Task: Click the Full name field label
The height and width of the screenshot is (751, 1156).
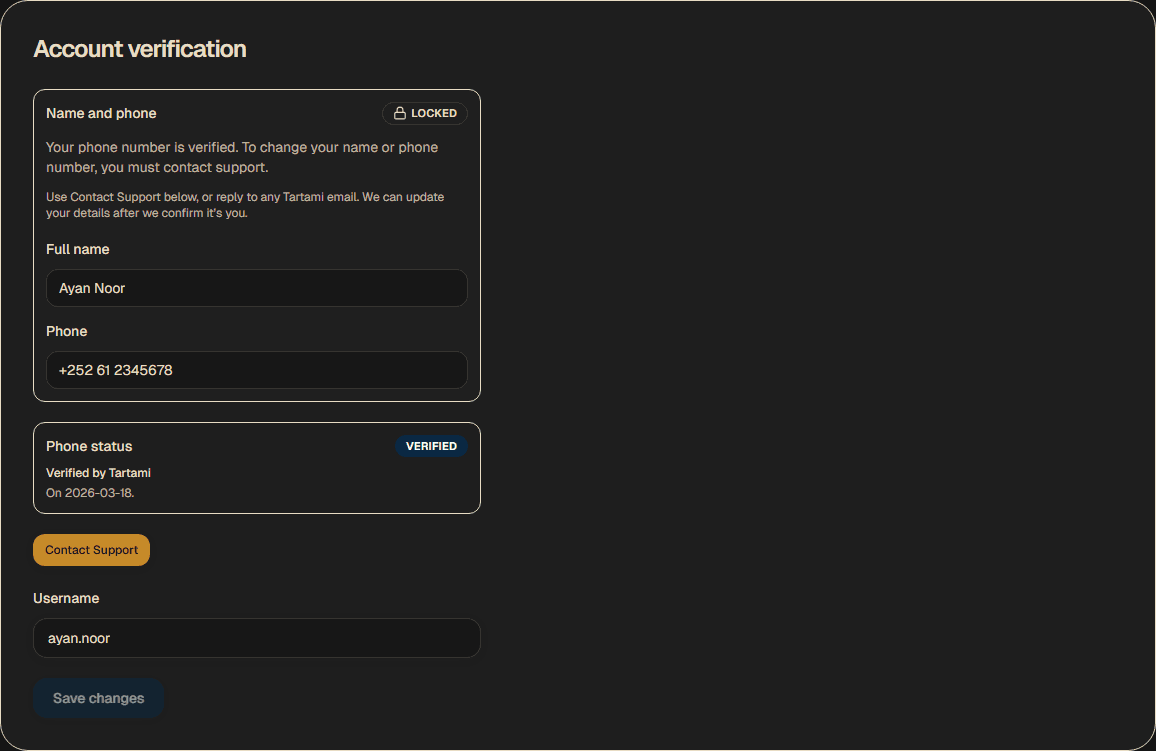Action: coord(77,249)
